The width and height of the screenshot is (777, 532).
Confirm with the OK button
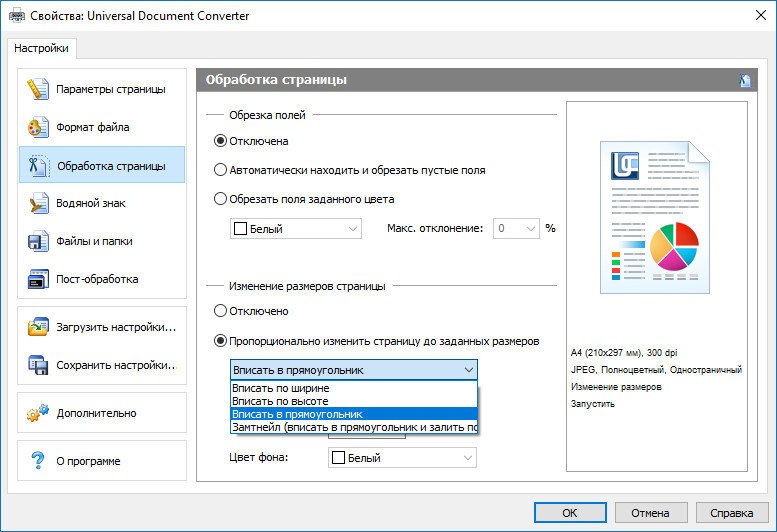(x=570, y=513)
